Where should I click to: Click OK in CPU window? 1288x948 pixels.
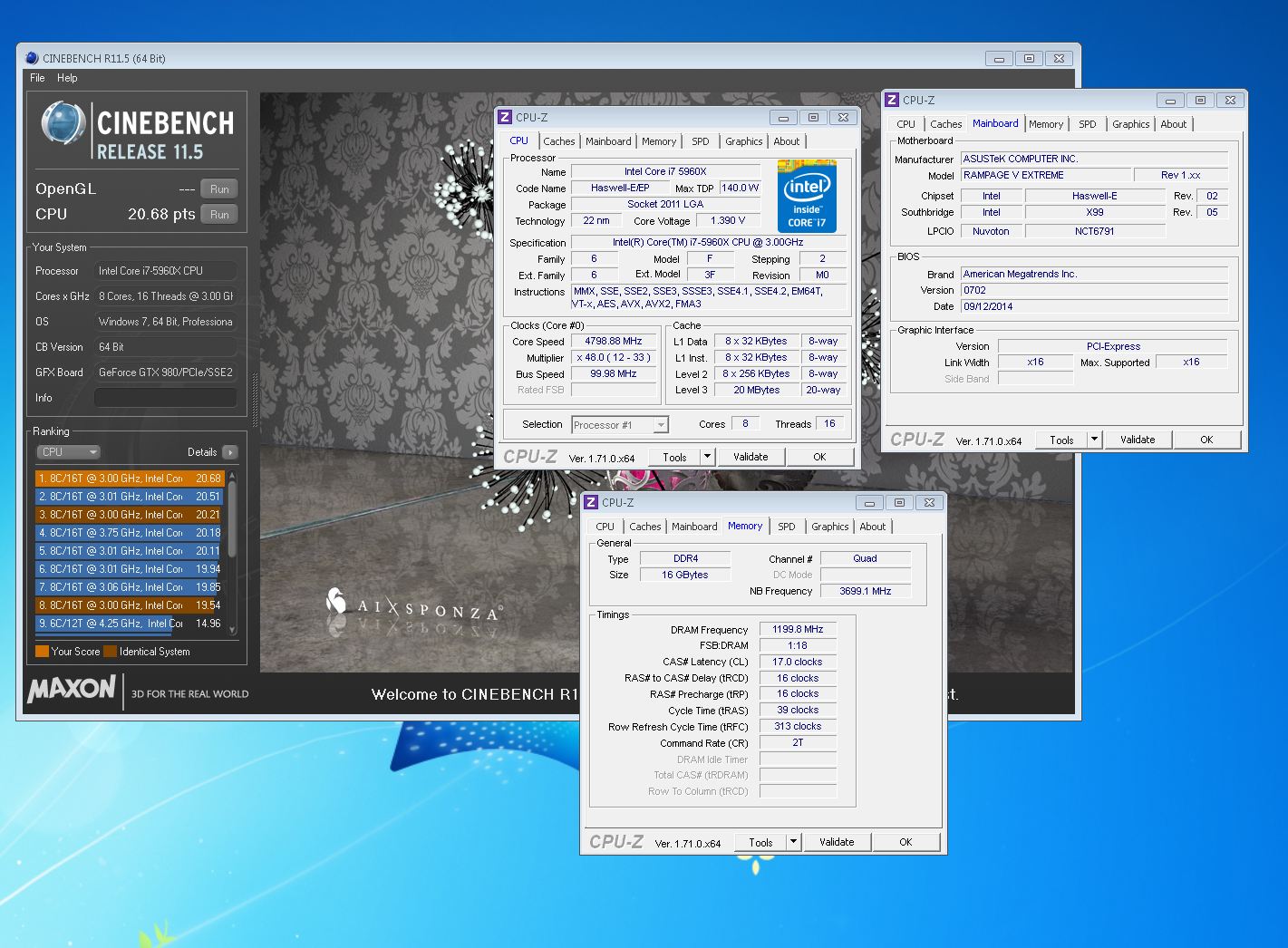click(819, 457)
